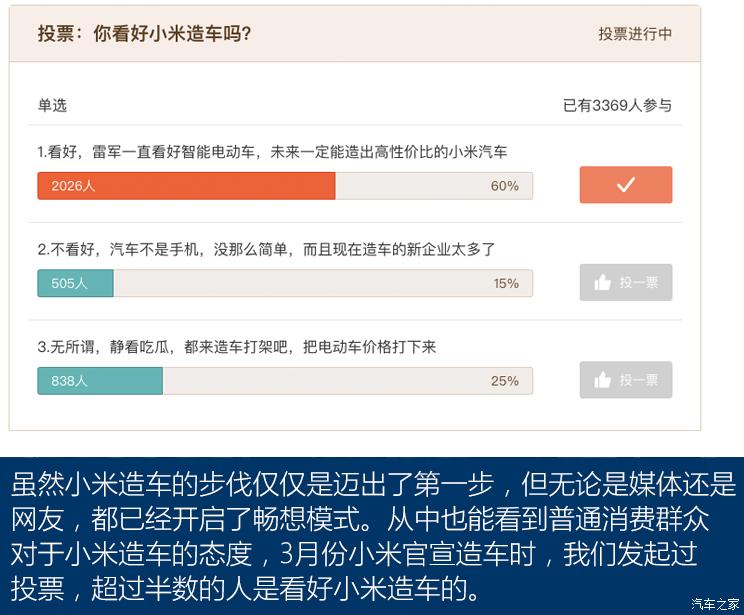Click the 单选 single-choice label

[53, 105]
